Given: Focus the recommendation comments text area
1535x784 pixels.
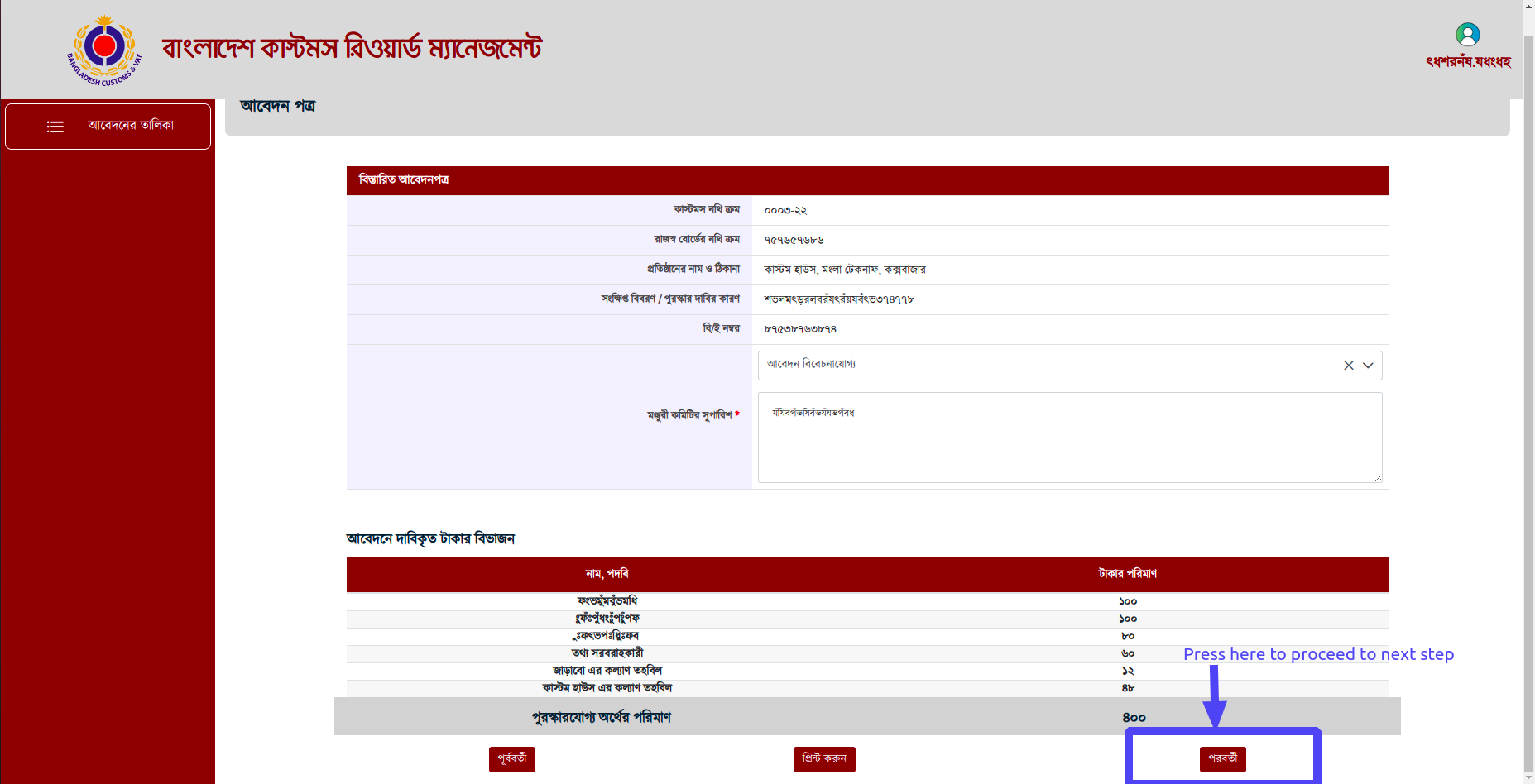Looking at the screenshot, I should (1069, 437).
